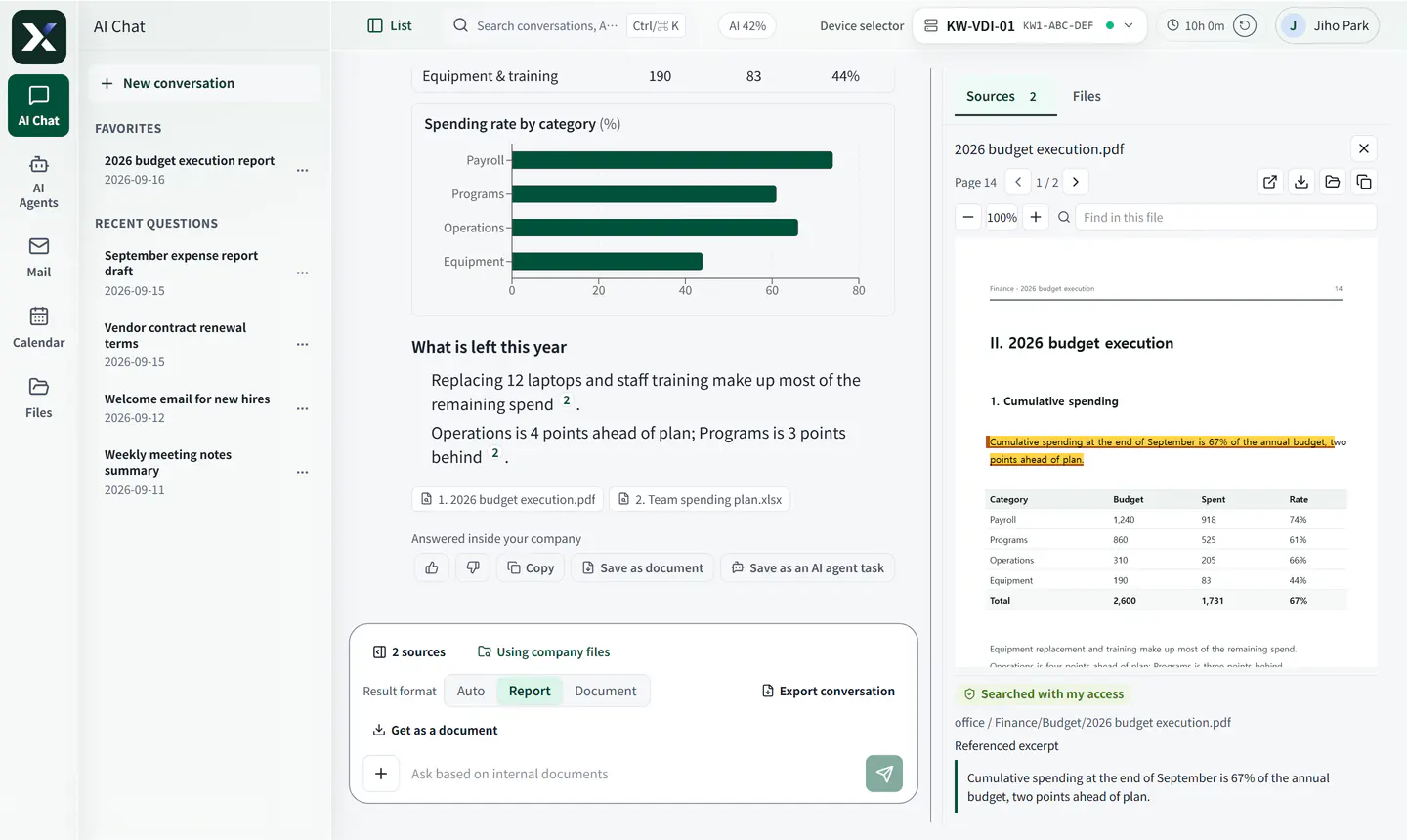Viewport: 1407px width, 840px height.
Task: Open options for 2026 budget execution report
Action: [303, 170]
